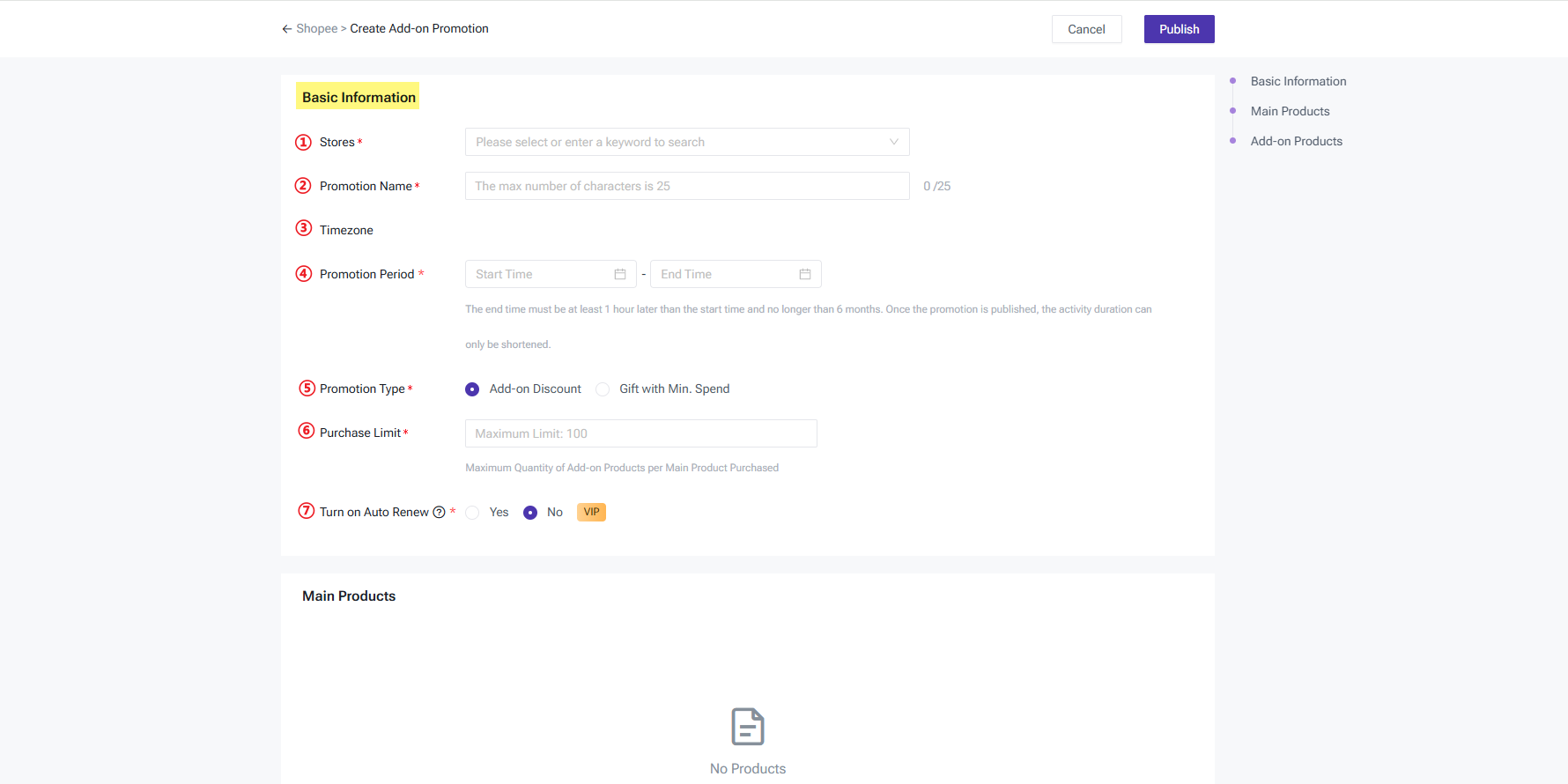Choose No for Turn on Auto Renew
This screenshot has height=784, width=1568.
[530, 513]
